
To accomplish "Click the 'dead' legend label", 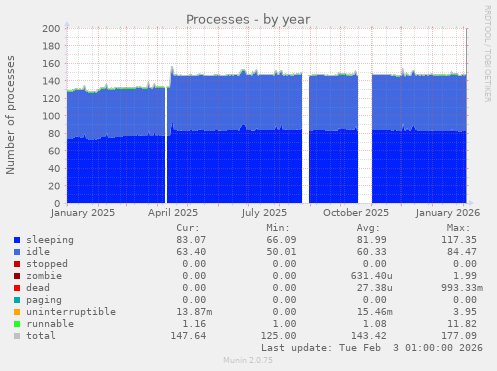I will tap(38, 288).
